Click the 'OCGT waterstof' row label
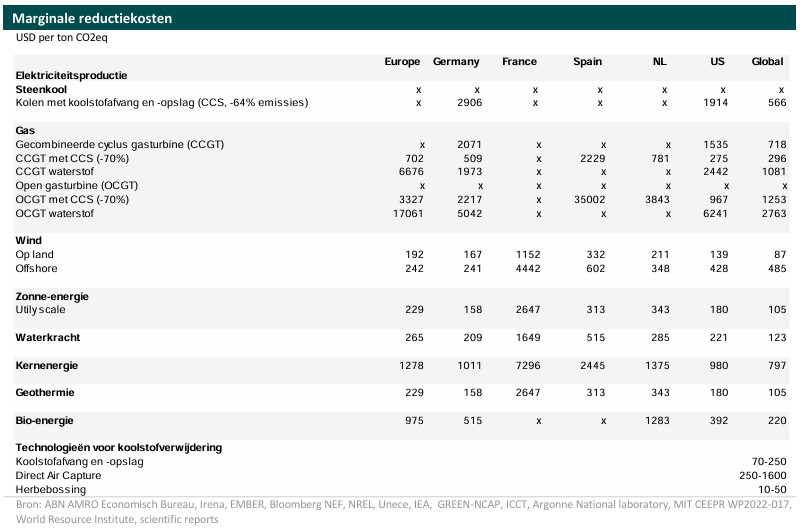The height and width of the screenshot is (530, 811). pyautogui.click(x=54, y=213)
